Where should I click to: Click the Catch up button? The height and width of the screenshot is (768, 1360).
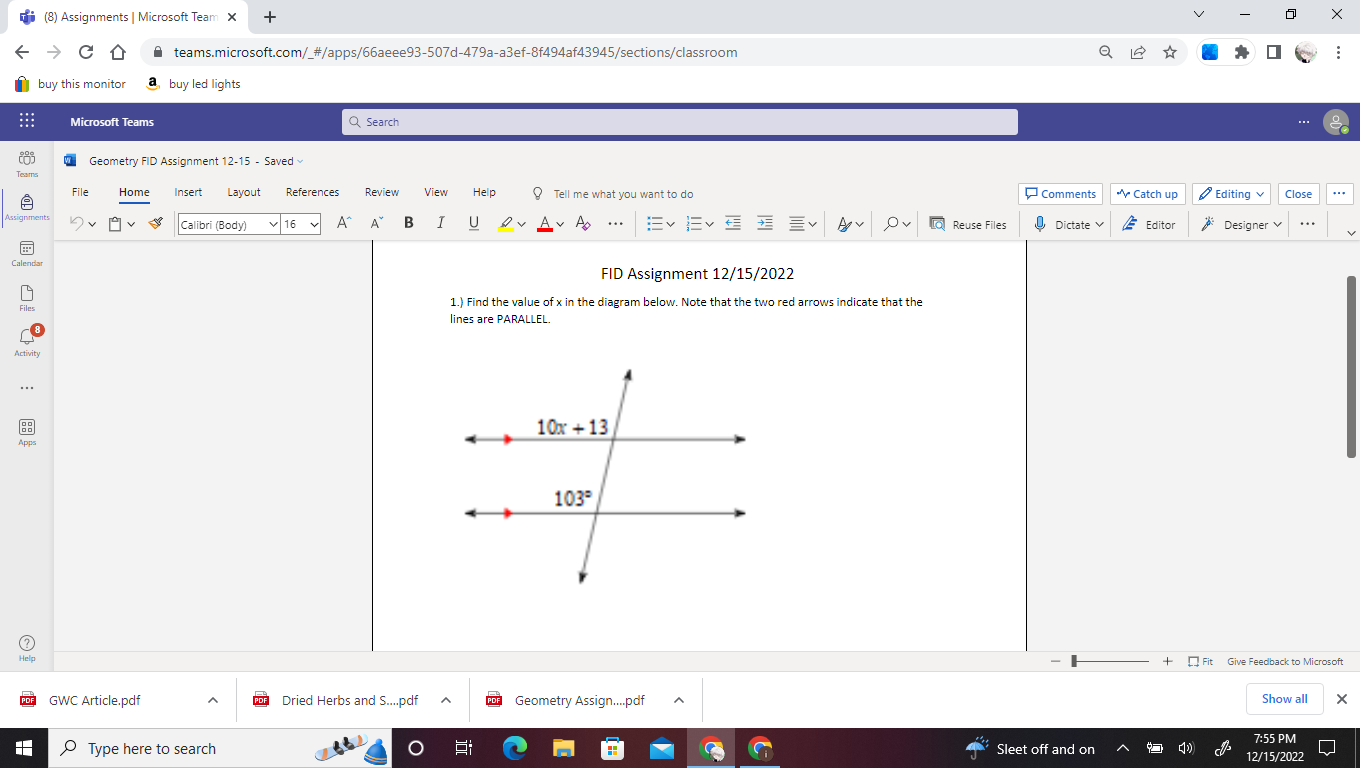click(x=1147, y=194)
